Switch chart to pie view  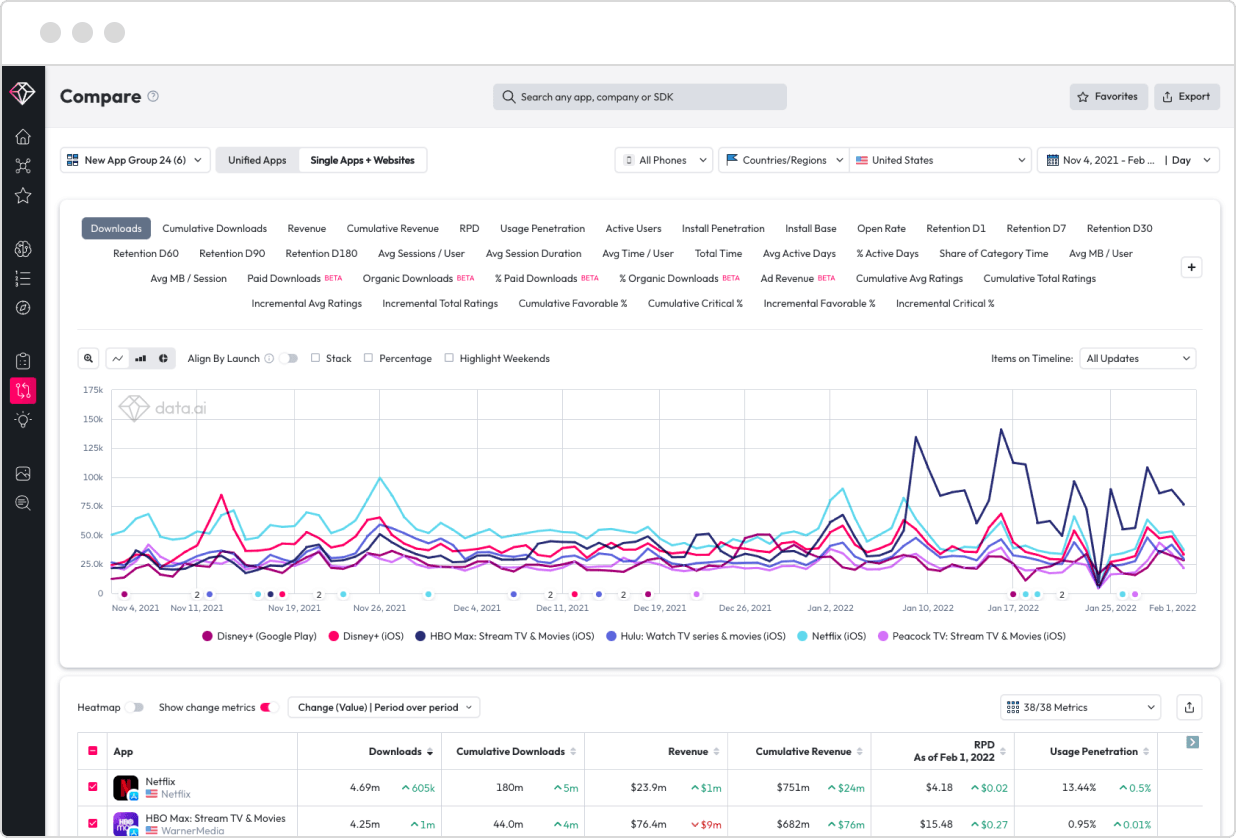tap(164, 358)
